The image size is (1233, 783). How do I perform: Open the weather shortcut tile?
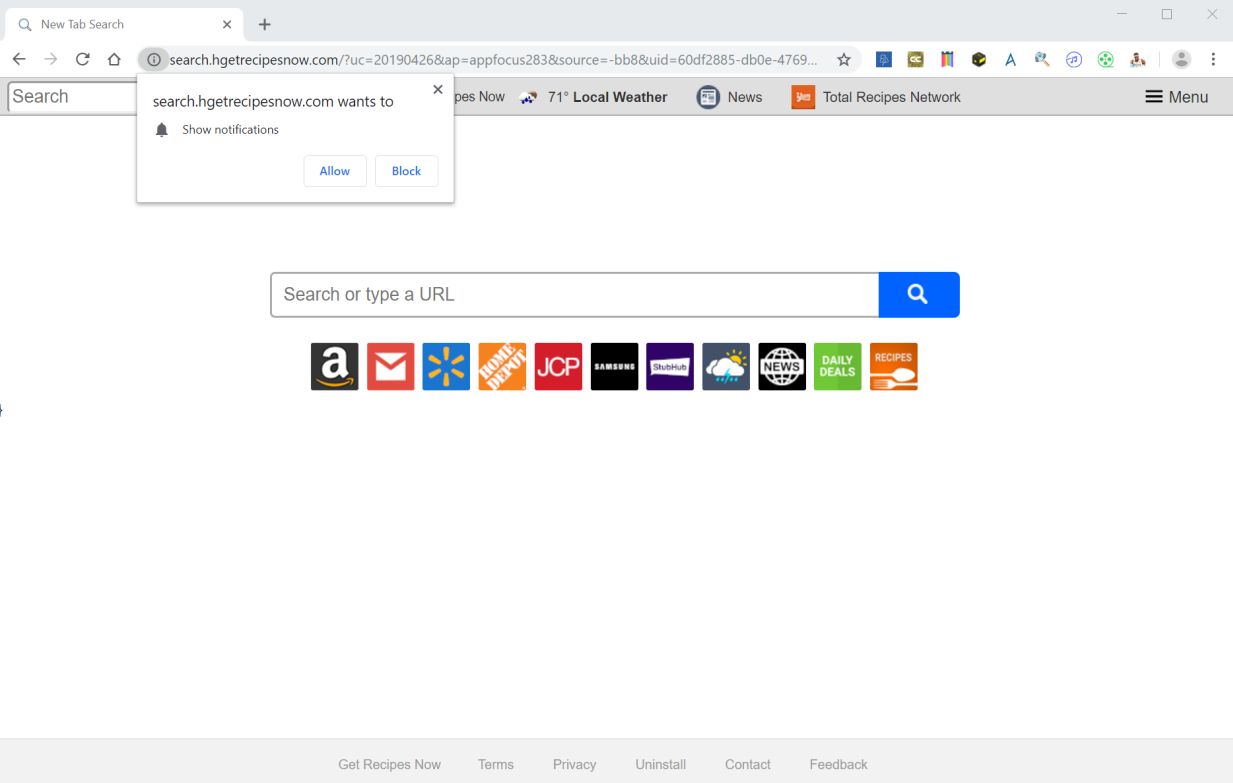pyautogui.click(x=726, y=366)
